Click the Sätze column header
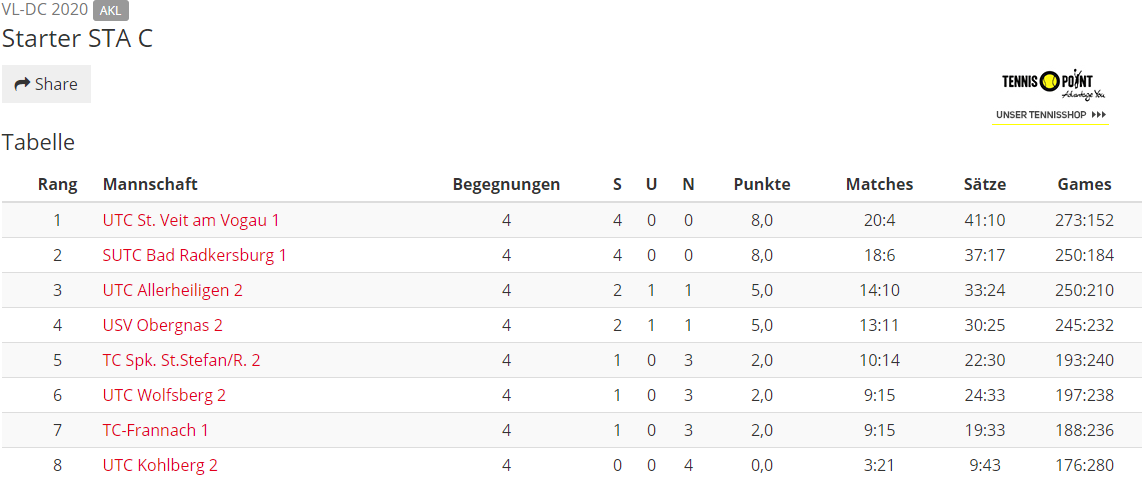Image resolution: width=1145 pixels, height=504 pixels. (x=984, y=184)
